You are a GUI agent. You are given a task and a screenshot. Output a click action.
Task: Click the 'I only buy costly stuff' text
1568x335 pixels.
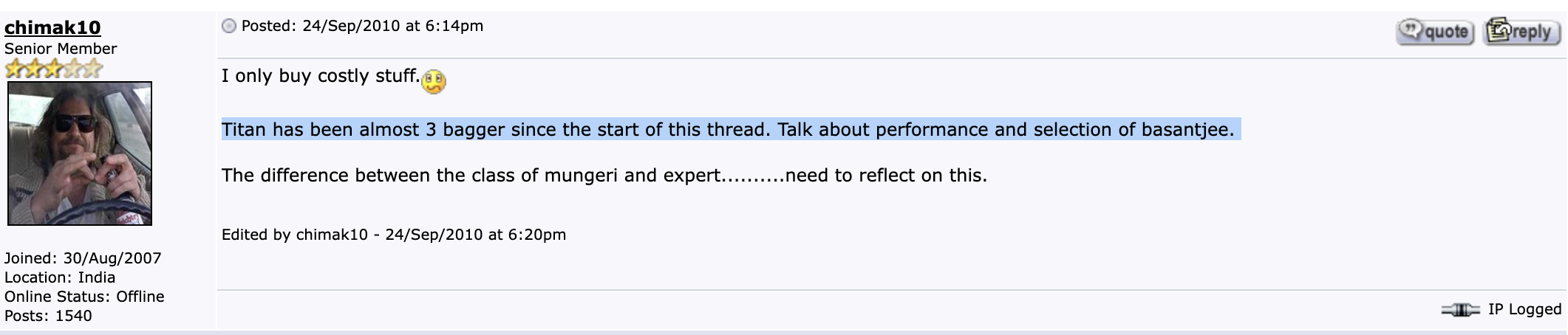321,76
